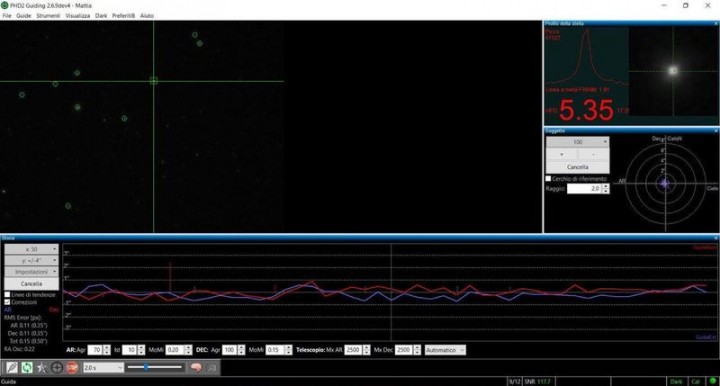
Task: Stop guiding with the red STOP icon
Action: coord(72,367)
